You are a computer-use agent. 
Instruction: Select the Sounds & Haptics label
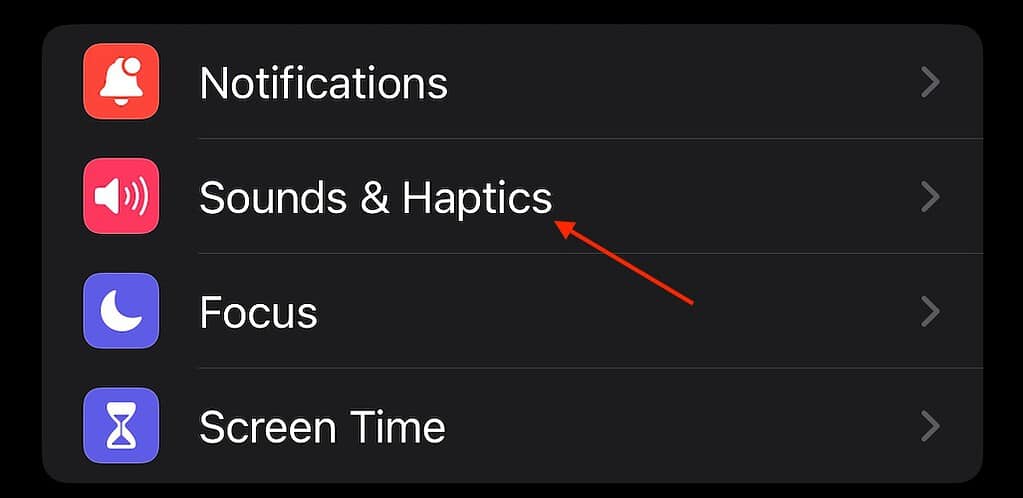coord(376,198)
